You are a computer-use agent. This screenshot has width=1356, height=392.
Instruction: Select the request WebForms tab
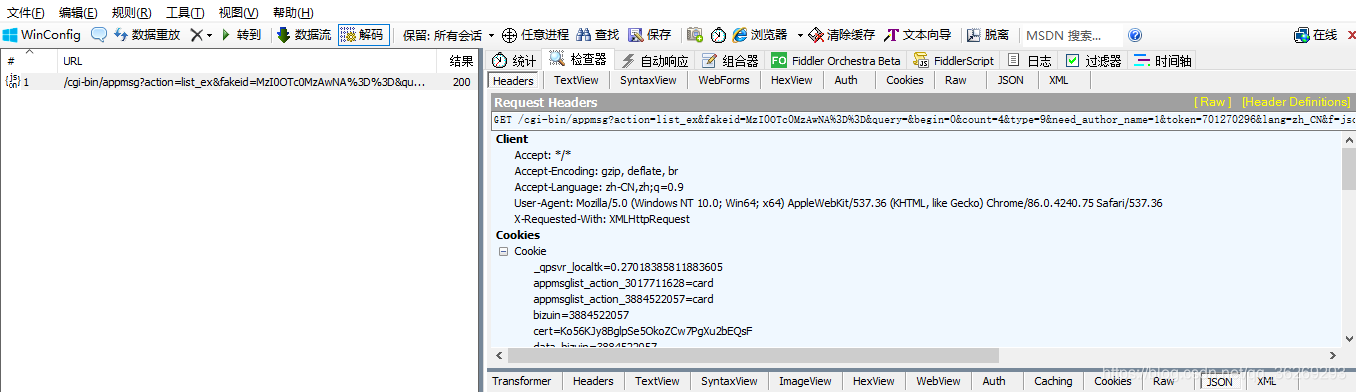(x=724, y=80)
